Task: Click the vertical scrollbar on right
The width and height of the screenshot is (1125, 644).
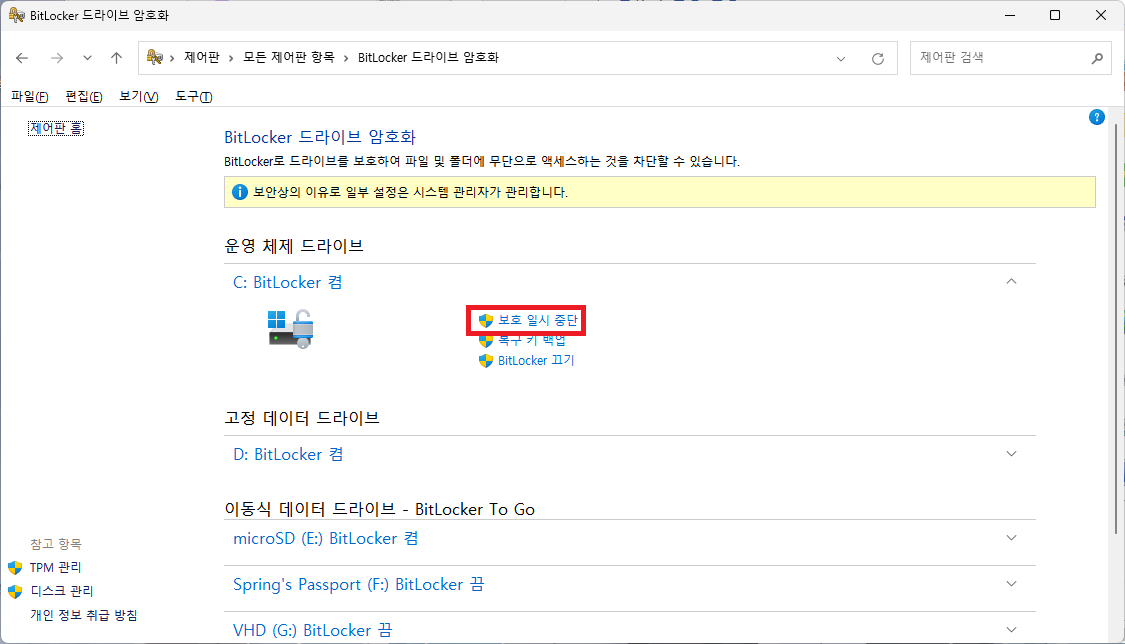Action: [x=1116, y=330]
